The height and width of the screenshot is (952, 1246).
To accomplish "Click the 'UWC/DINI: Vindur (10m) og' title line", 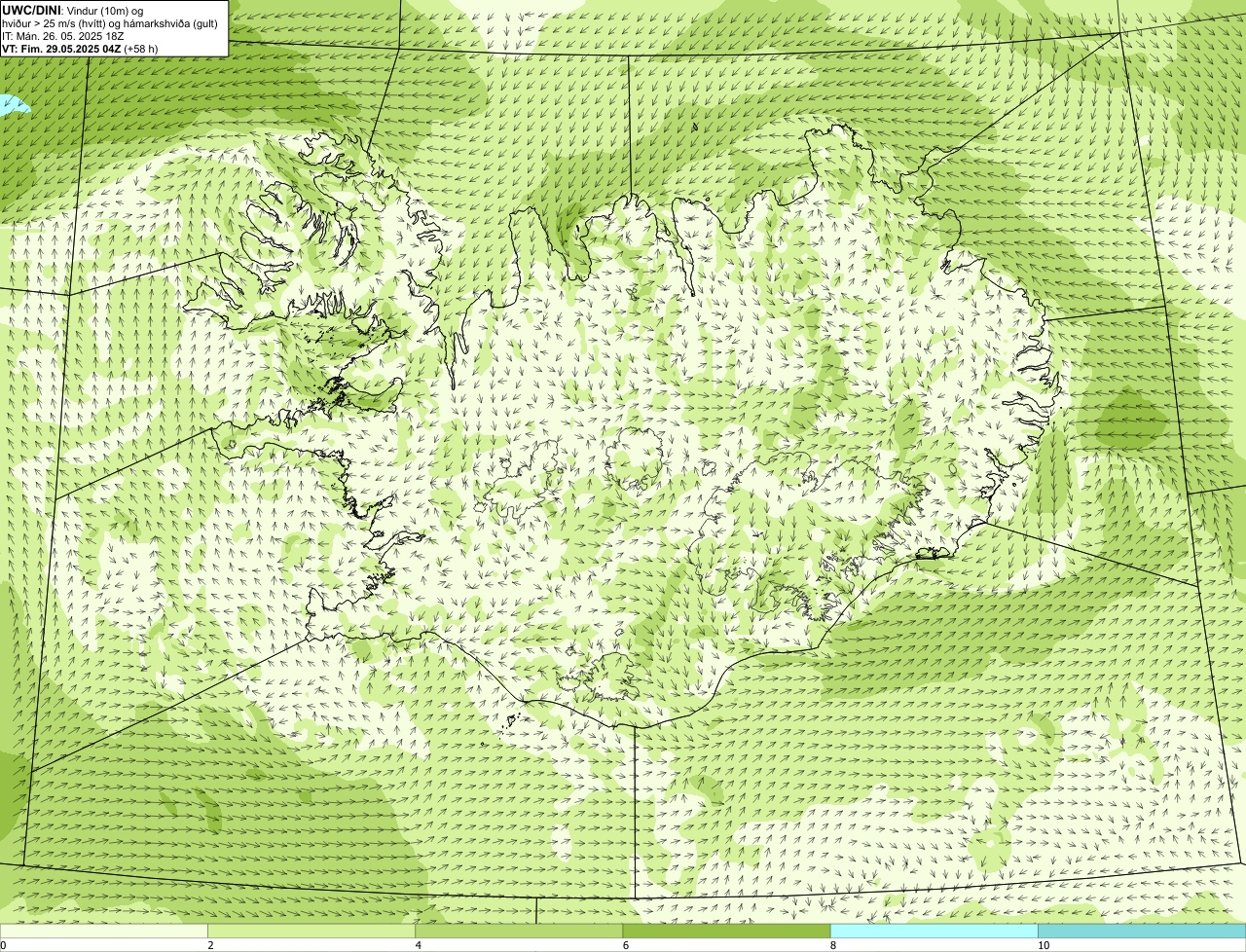I will [x=73, y=10].
